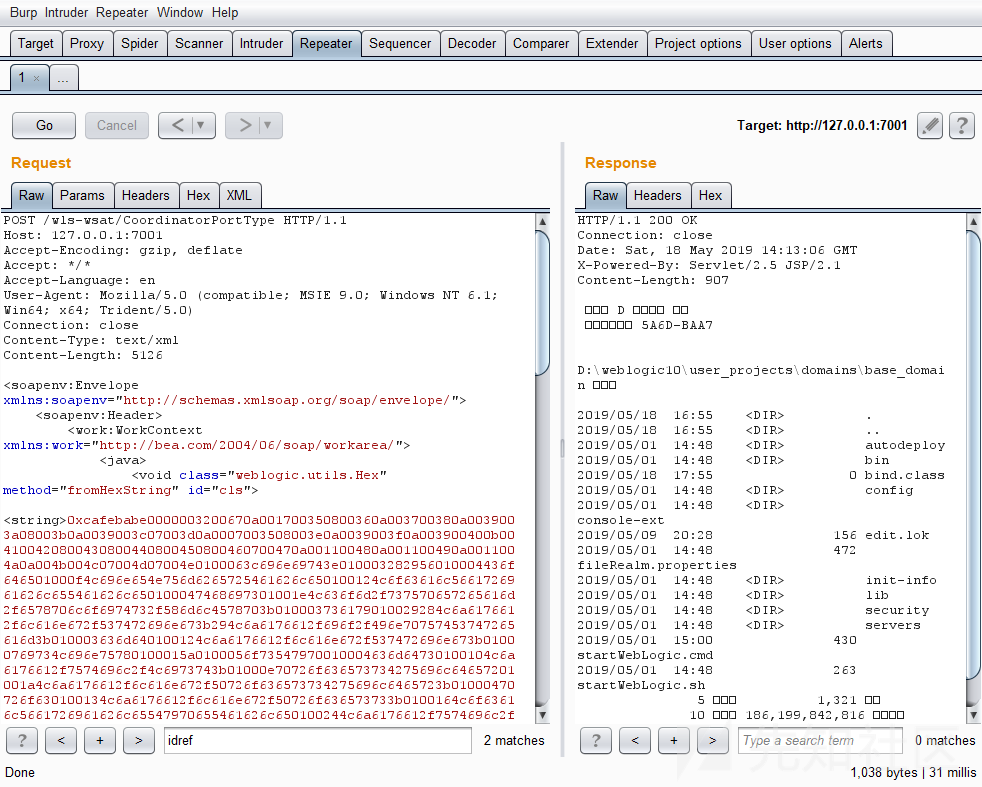Viewport: 982px width, 787px height.
Task: Switch to the Extender tab
Action: coord(612,44)
